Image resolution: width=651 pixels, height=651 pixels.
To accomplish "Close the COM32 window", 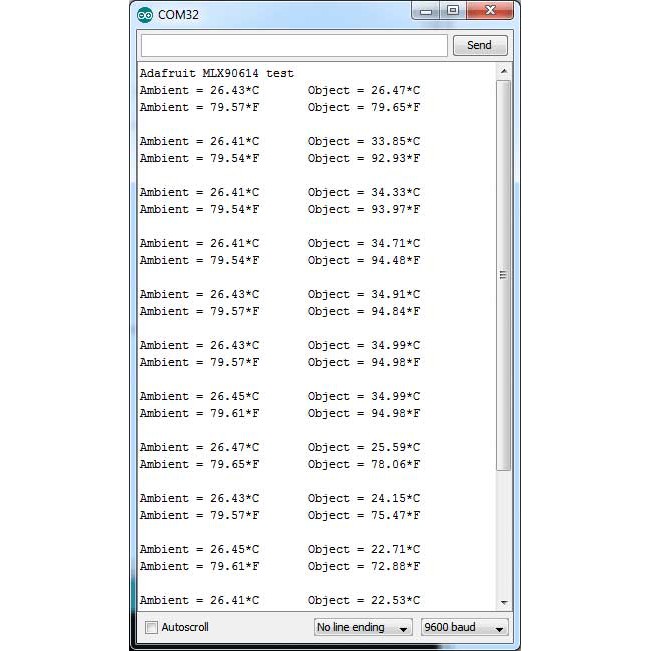I will pyautogui.click(x=490, y=10).
